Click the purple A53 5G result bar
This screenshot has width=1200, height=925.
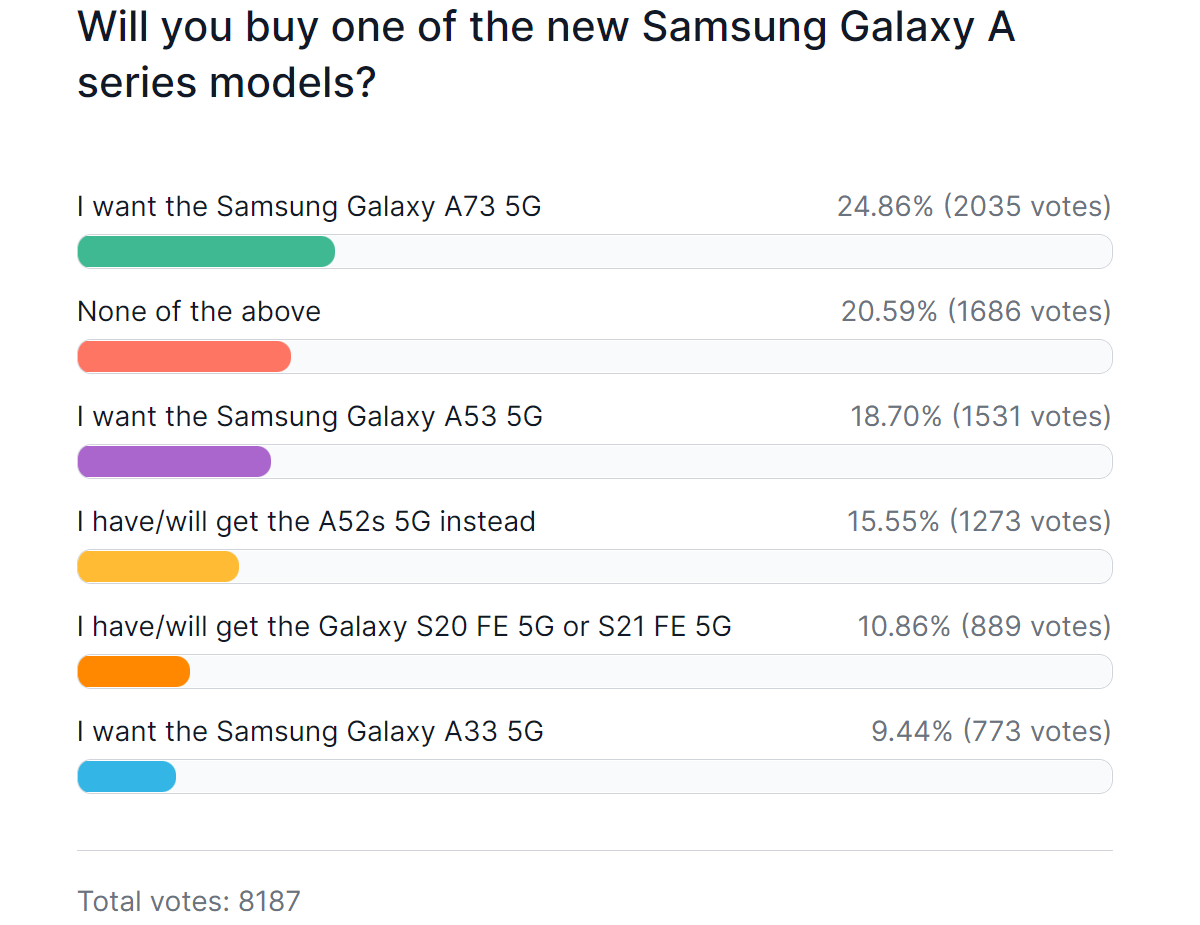click(x=174, y=462)
